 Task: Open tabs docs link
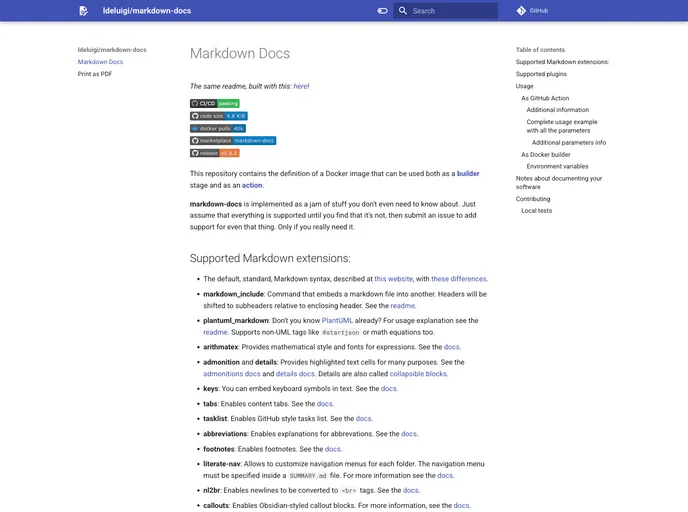[x=324, y=404]
